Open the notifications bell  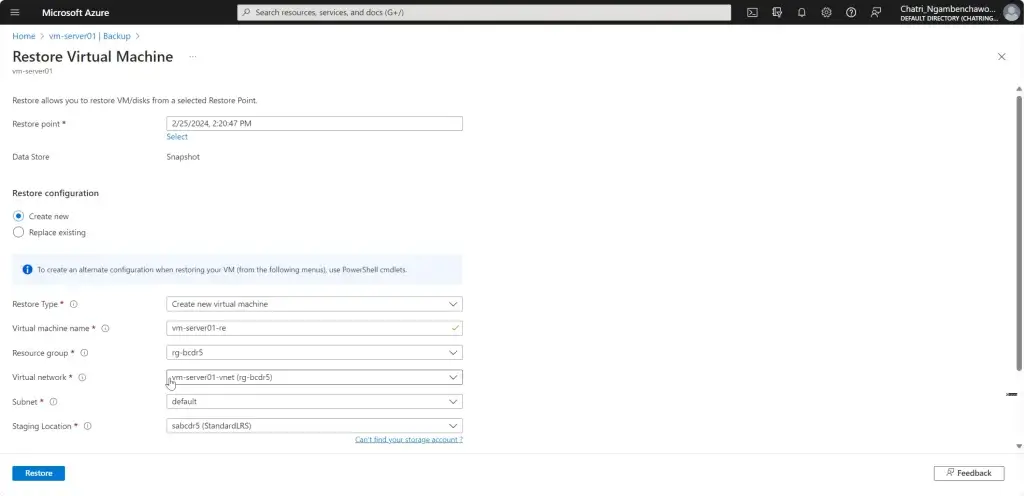(x=802, y=12)
